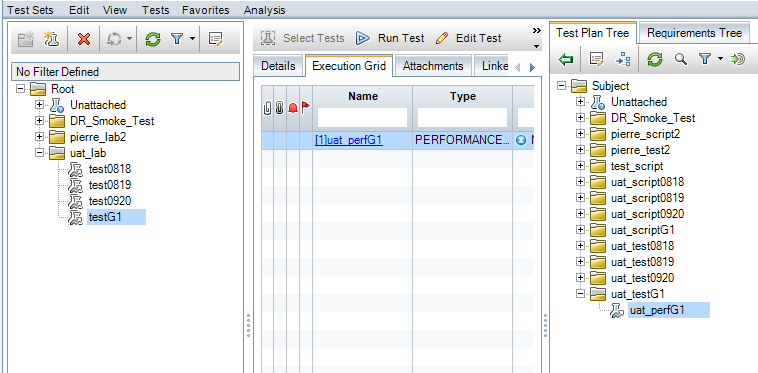Click the left tab scroll arrow

[518, 68]
